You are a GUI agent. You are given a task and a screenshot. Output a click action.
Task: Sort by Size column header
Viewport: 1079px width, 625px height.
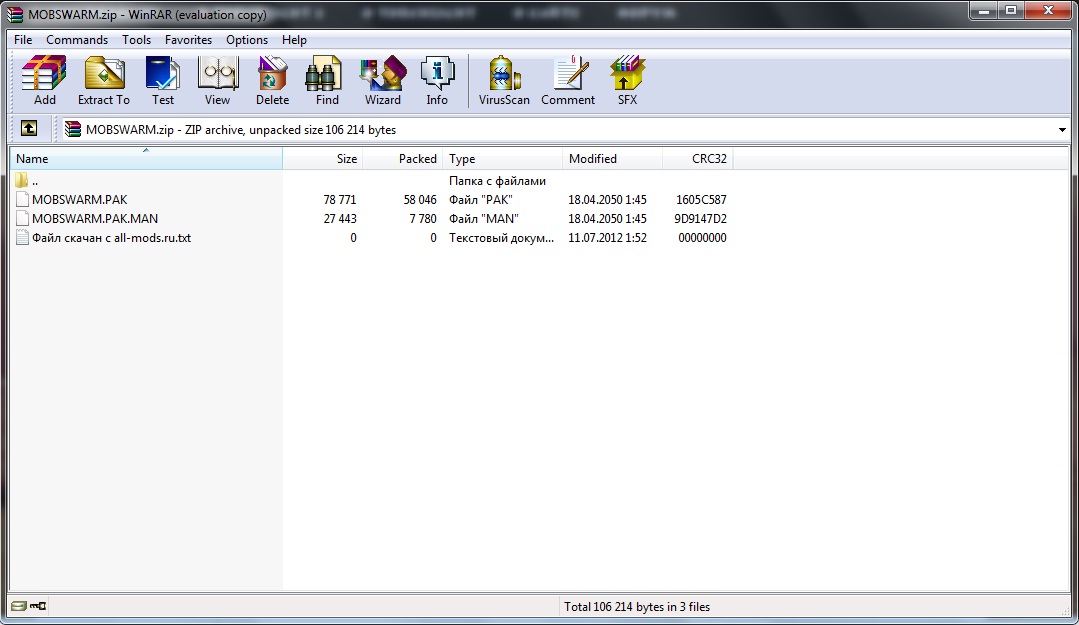323,159
